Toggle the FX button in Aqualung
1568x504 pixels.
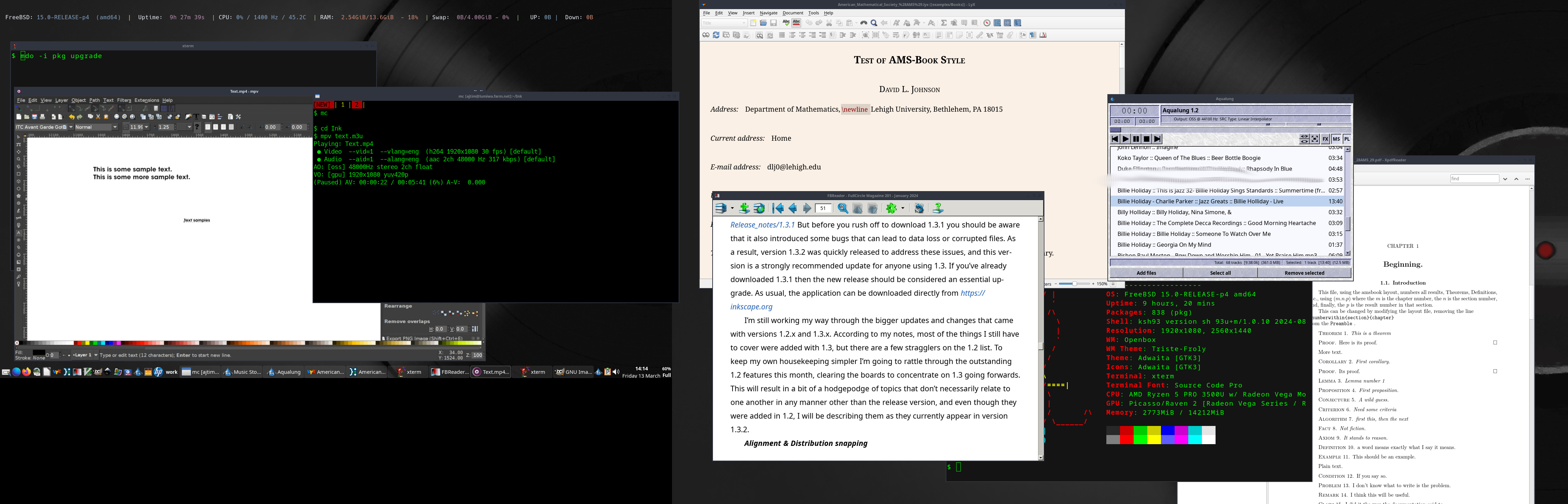point(1325,139)
